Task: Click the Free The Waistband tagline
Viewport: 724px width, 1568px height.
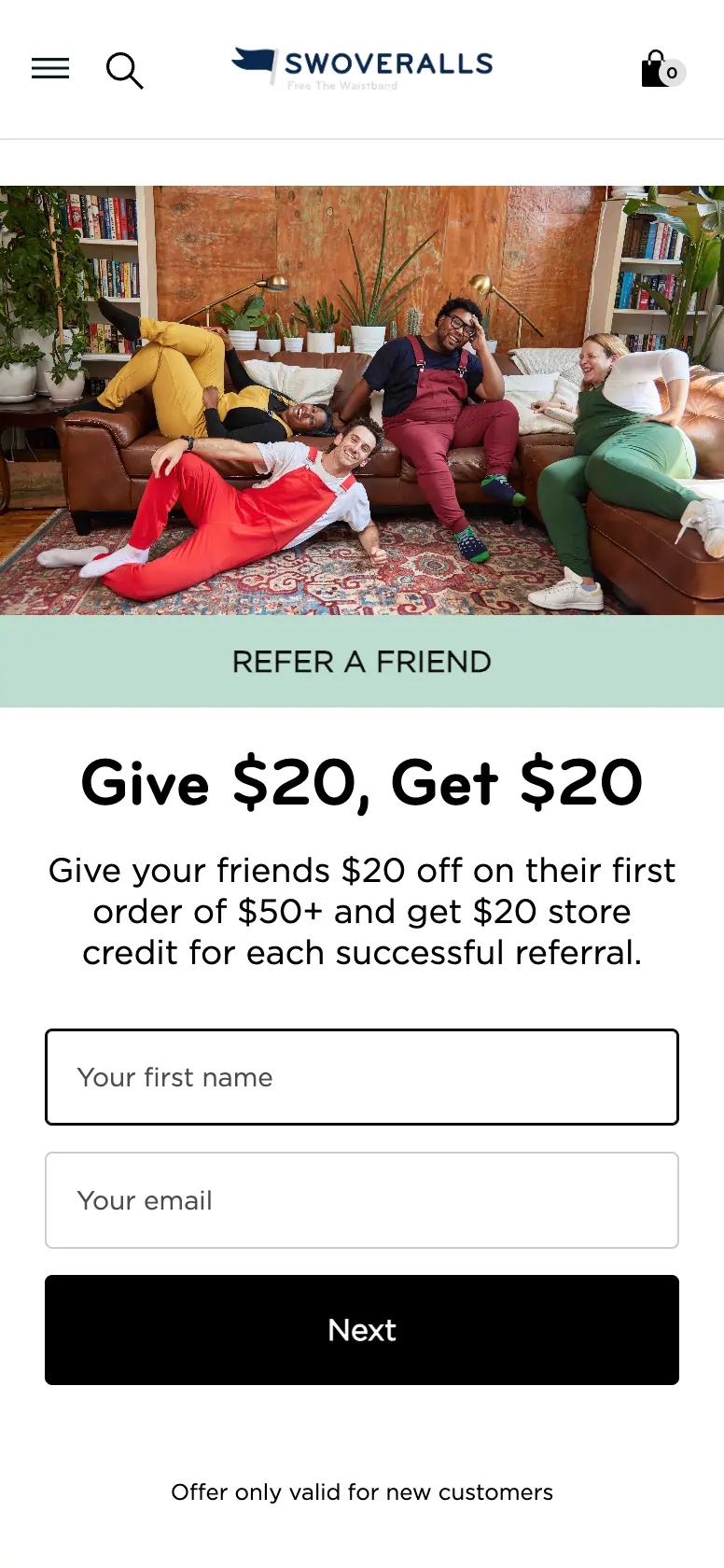Action: pyautogui.click(x=342, y=86)
